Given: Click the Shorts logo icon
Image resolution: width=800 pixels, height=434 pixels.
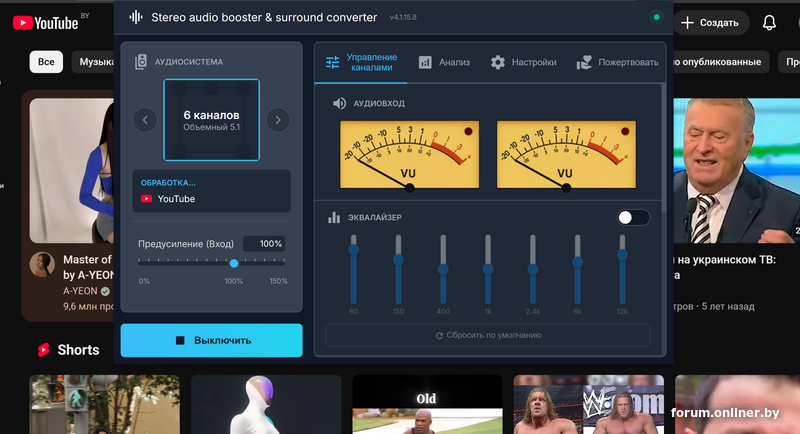Looking at the screenshot, I should pos(44,350).
